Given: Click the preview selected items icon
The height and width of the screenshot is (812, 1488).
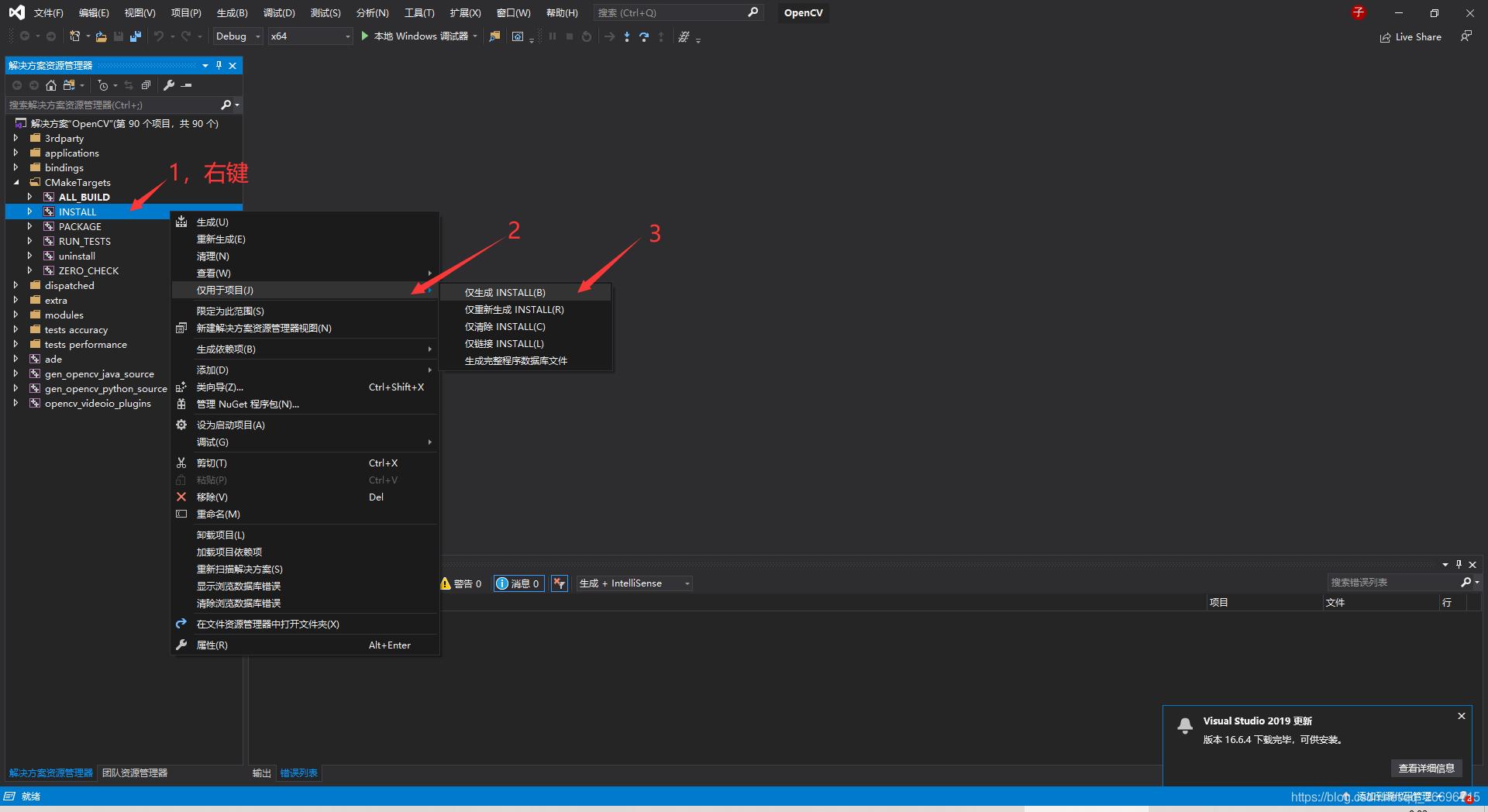Looking at the screenshot, I should click(x=187, y=85).
